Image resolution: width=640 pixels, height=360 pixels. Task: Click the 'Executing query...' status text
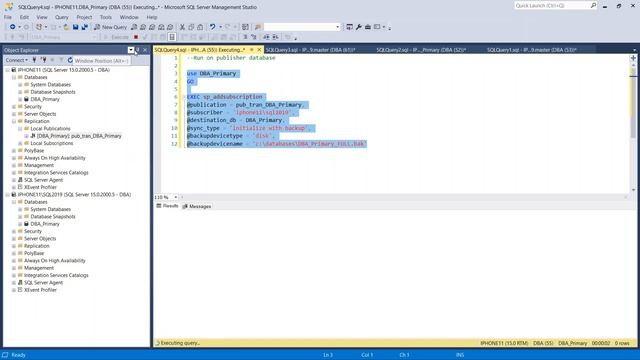(180, 343)
